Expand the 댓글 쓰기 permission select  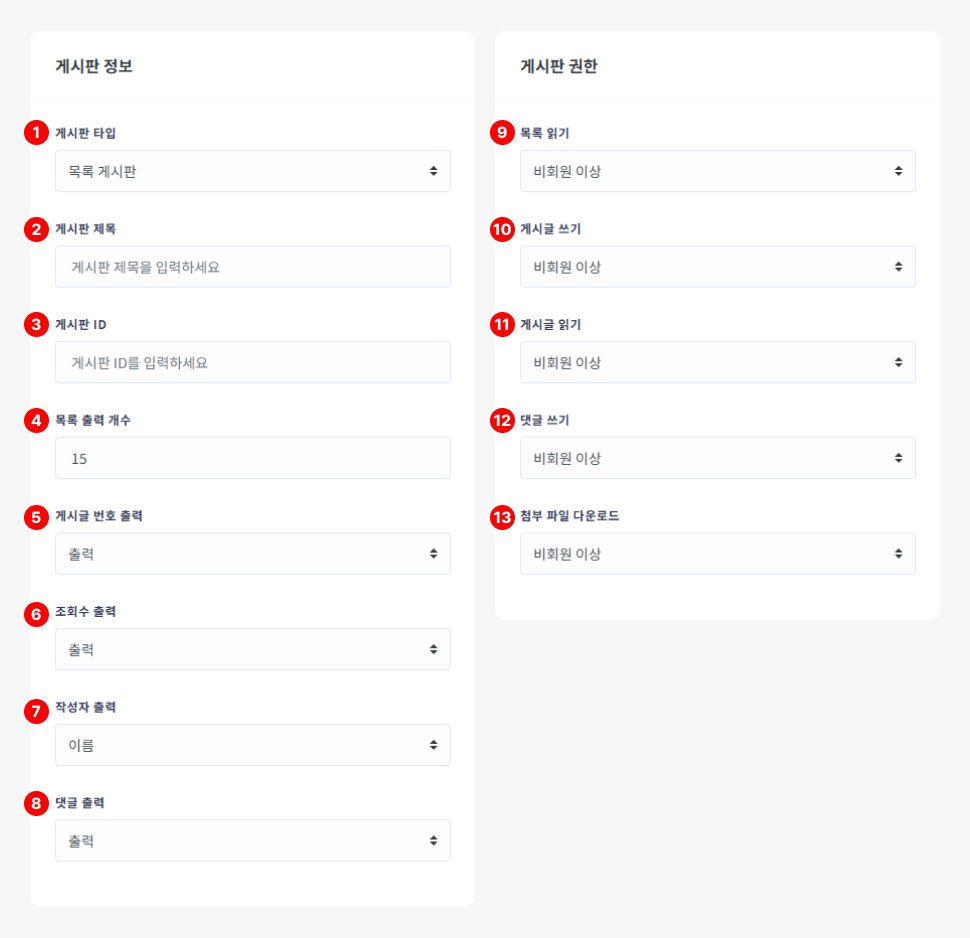coord(717,458)
